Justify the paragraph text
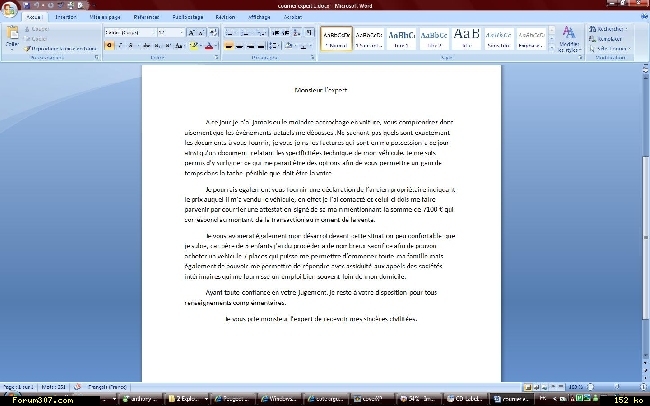650x406 pixels. (x=260, y=46)
